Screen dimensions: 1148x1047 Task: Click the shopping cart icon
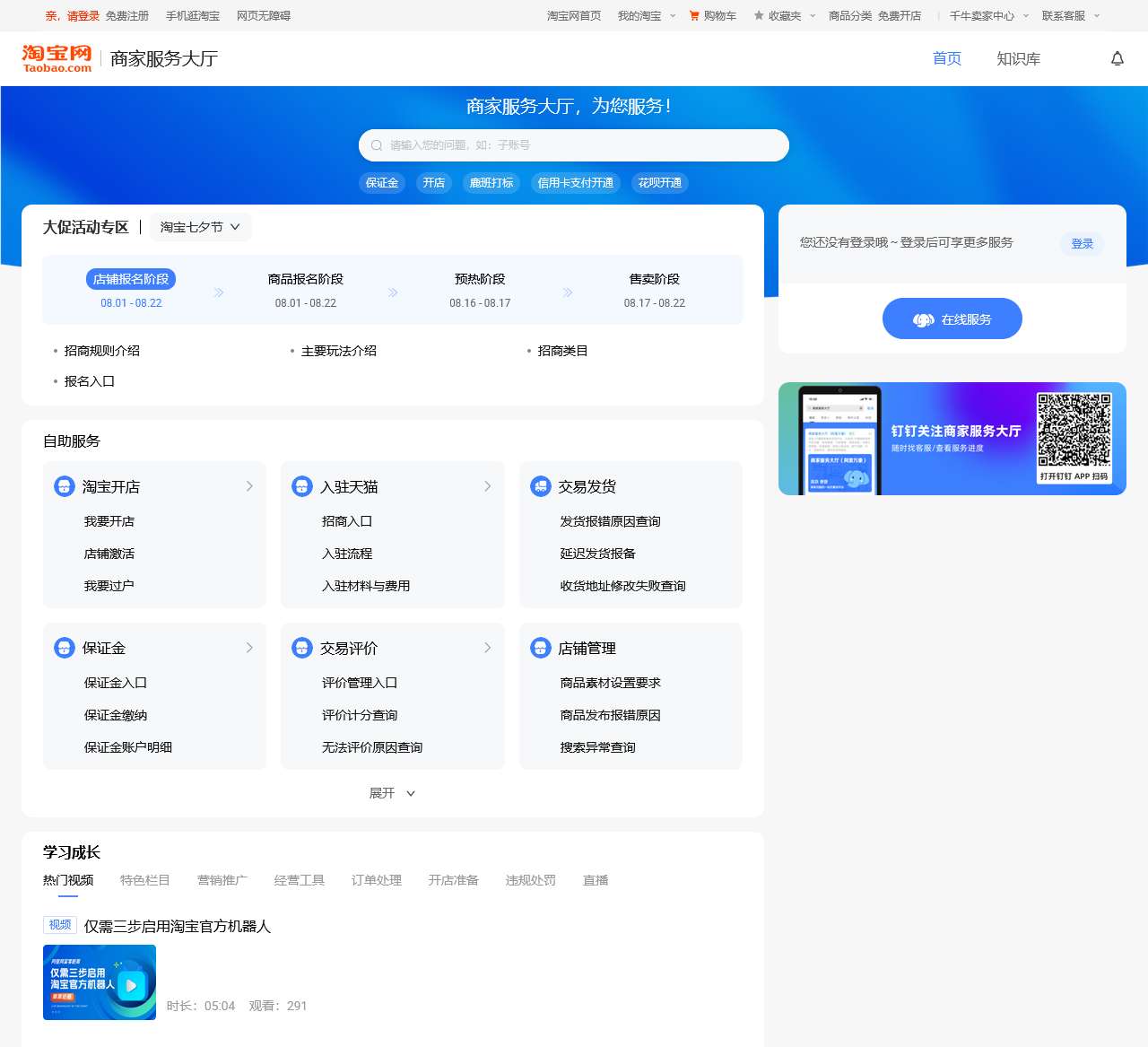coord(694,15)
